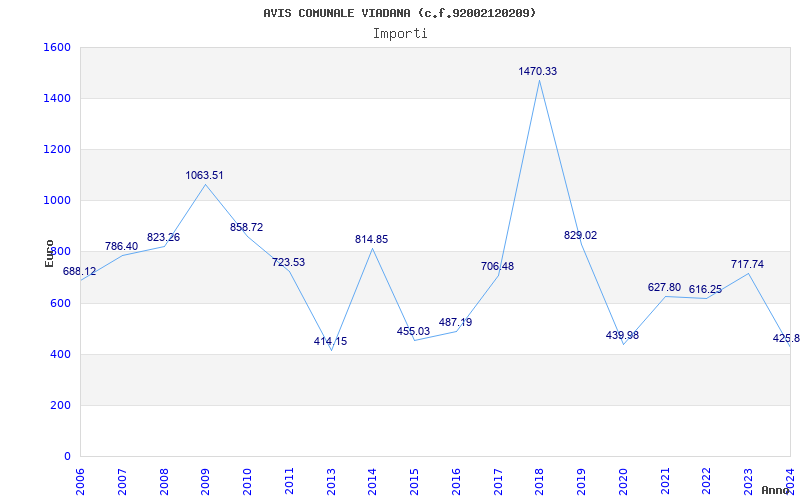Click the 2018 year on x-axis
The image size is (800, 500).
[x=539, y=479]
